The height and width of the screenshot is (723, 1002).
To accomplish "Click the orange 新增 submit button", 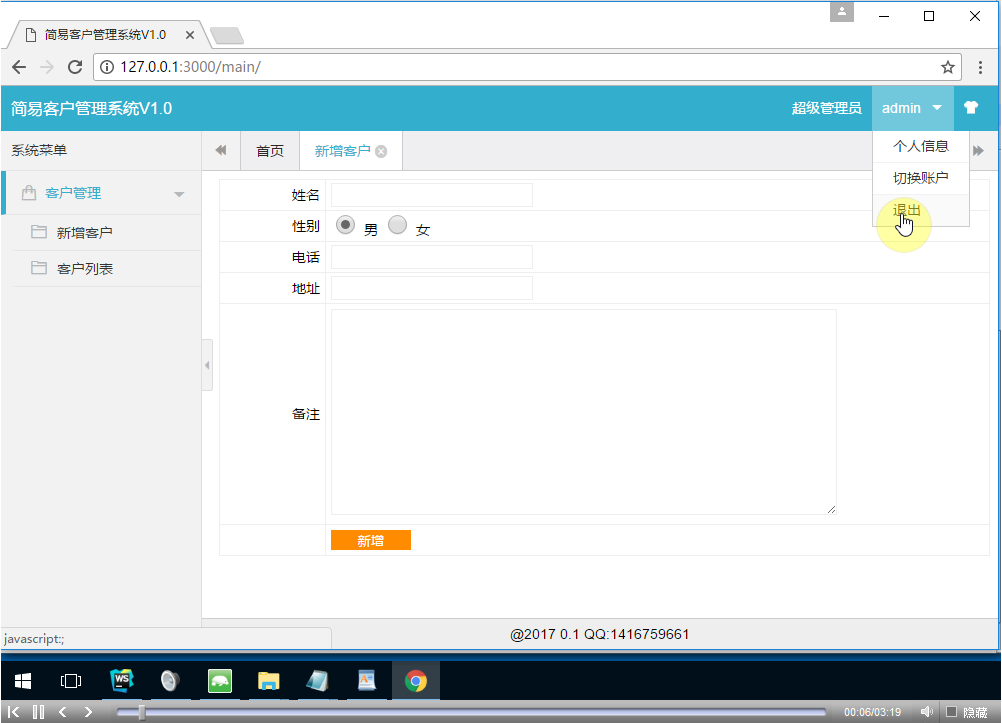I will tap(370, 540).
